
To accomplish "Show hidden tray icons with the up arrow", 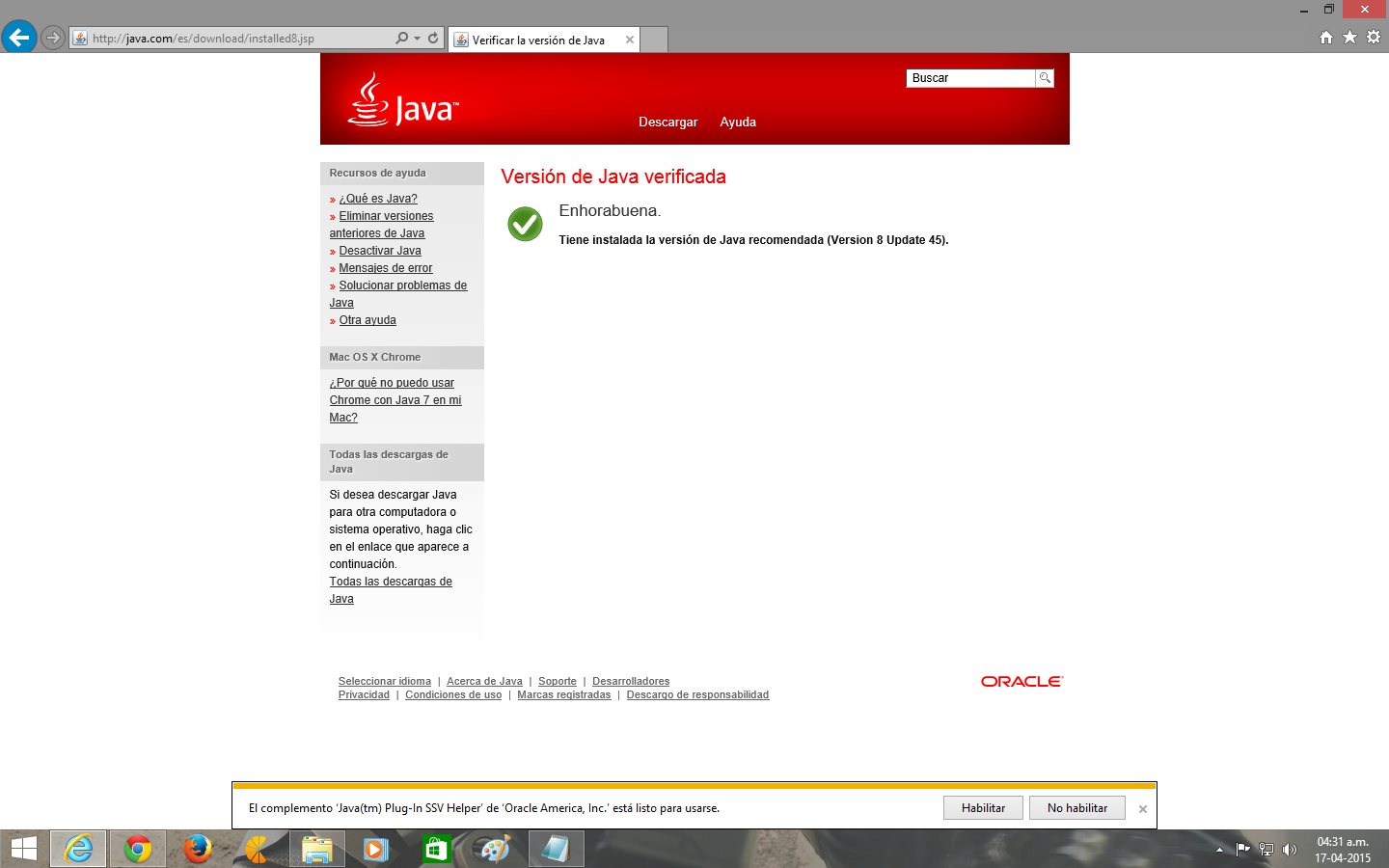I will click(1219, 850).
